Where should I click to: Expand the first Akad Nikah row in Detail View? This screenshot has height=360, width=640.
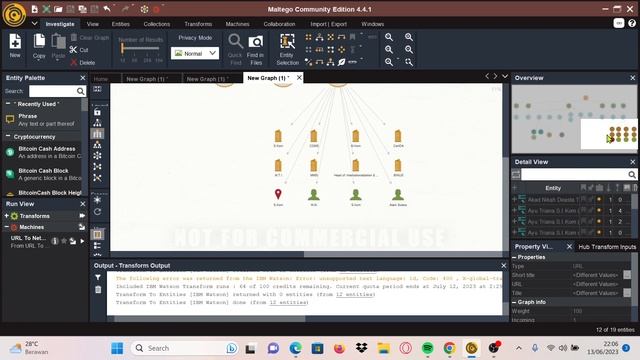click(514, 200)
